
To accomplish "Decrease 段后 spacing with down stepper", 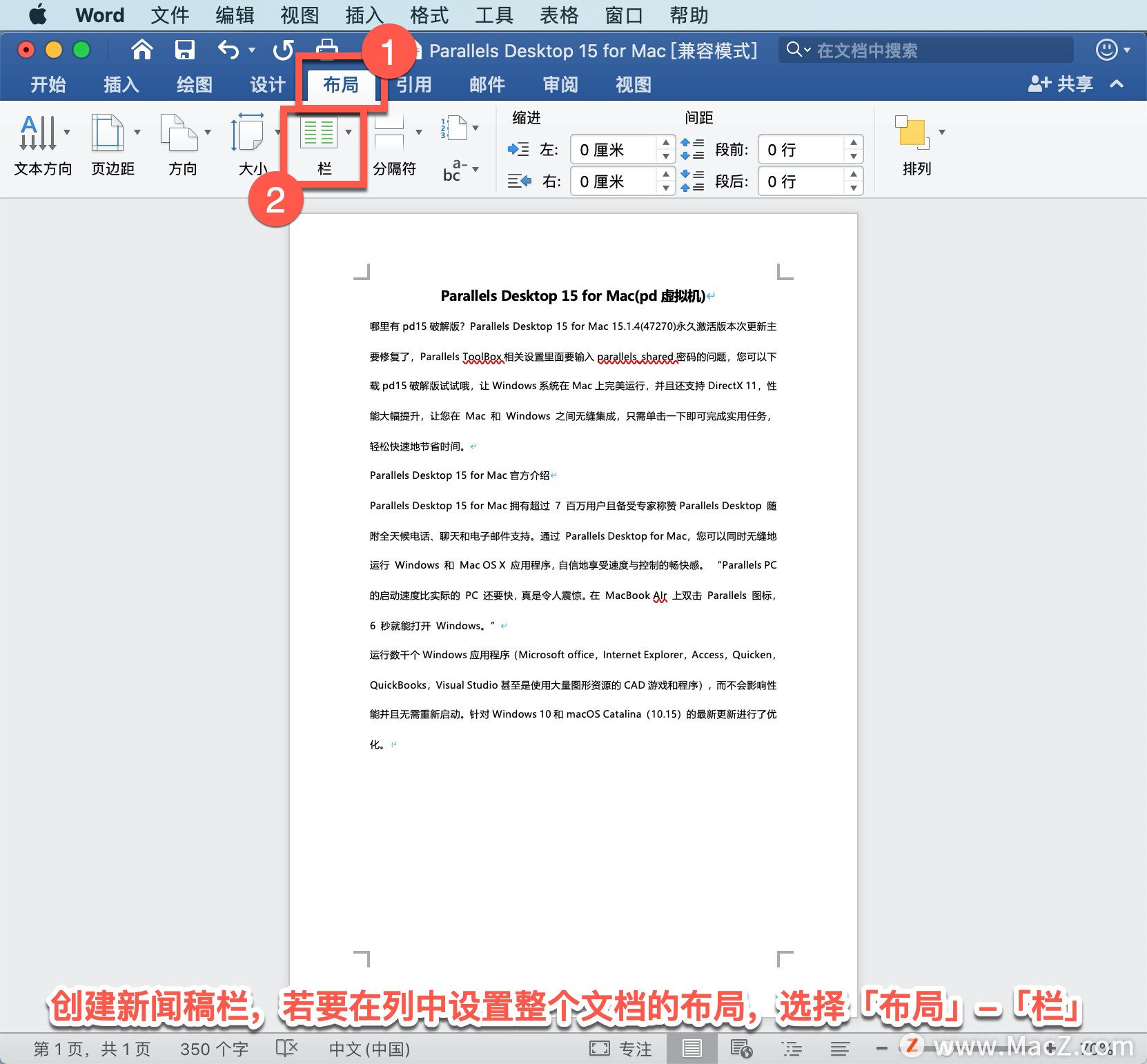I will 854,188.
